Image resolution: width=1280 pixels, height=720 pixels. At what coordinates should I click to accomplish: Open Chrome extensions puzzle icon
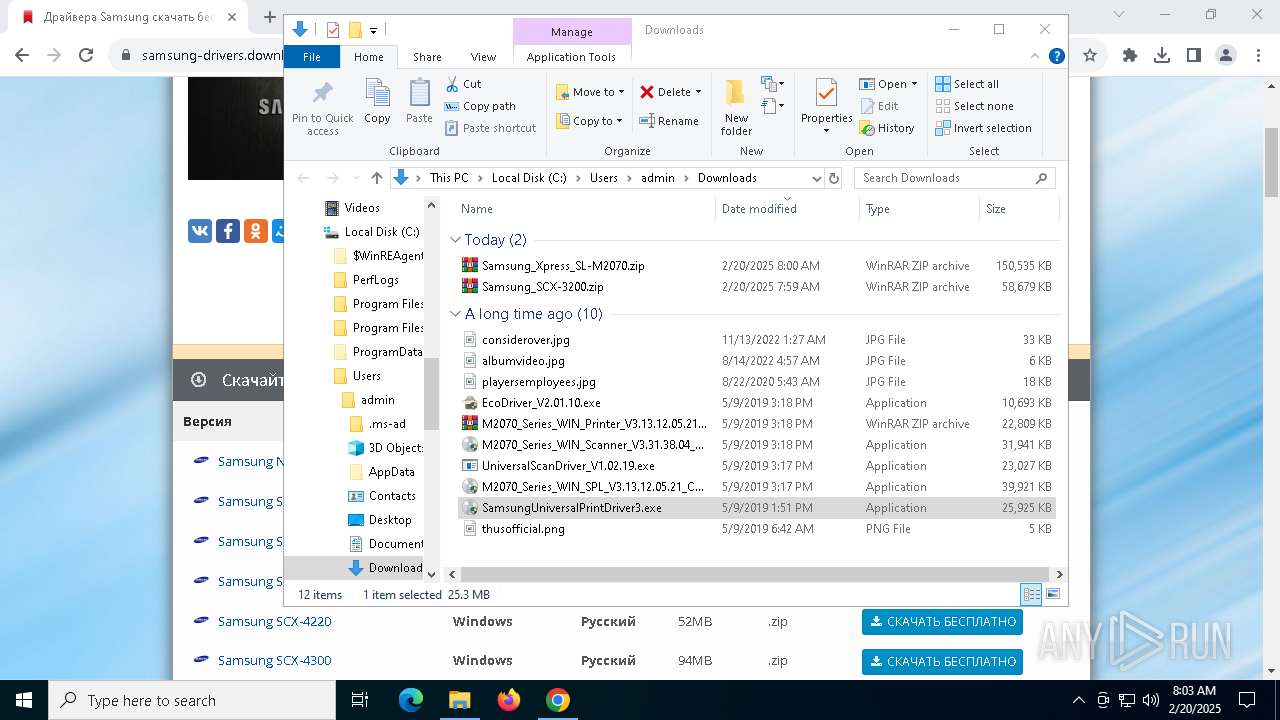pyautogui.click(x=1130, y=55)
